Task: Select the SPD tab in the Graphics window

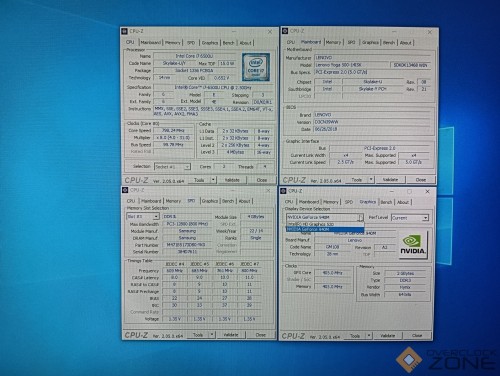Action: 349,202
